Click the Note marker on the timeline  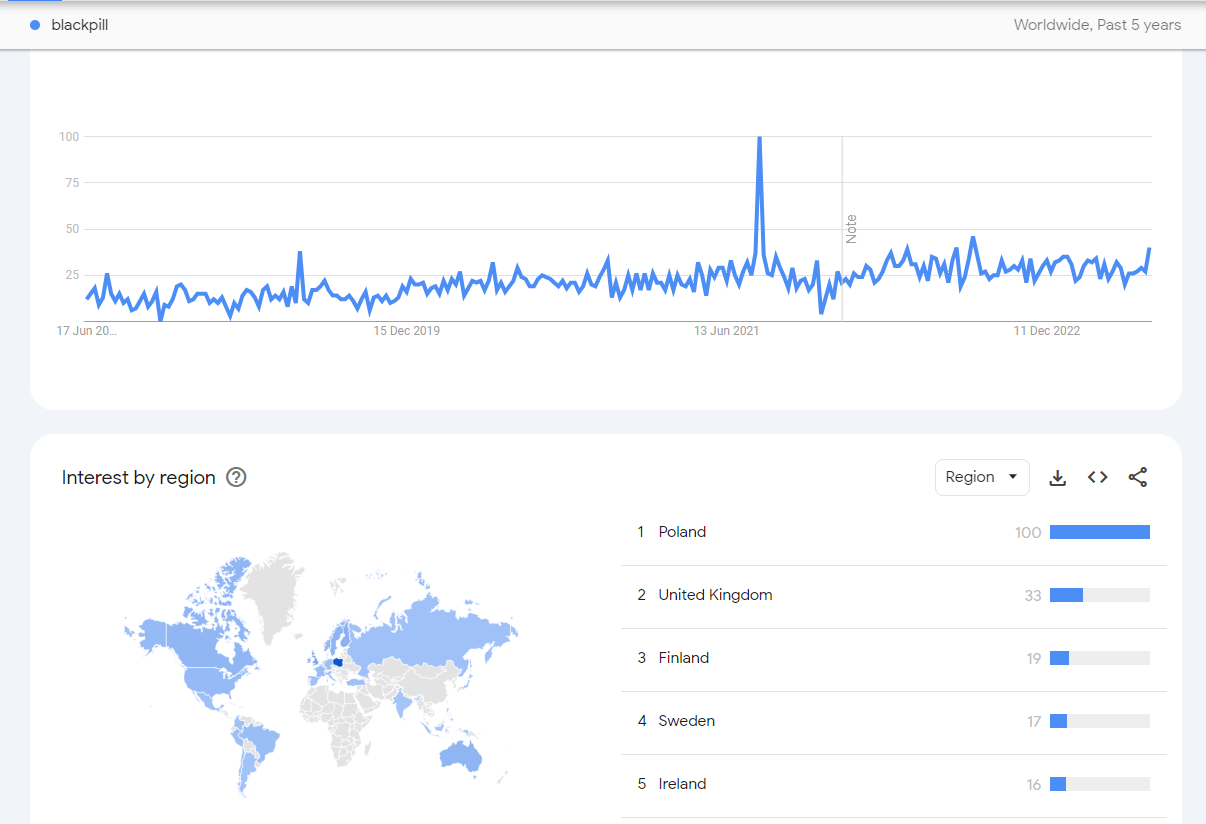pyautogui.click(x=851, y=229)
